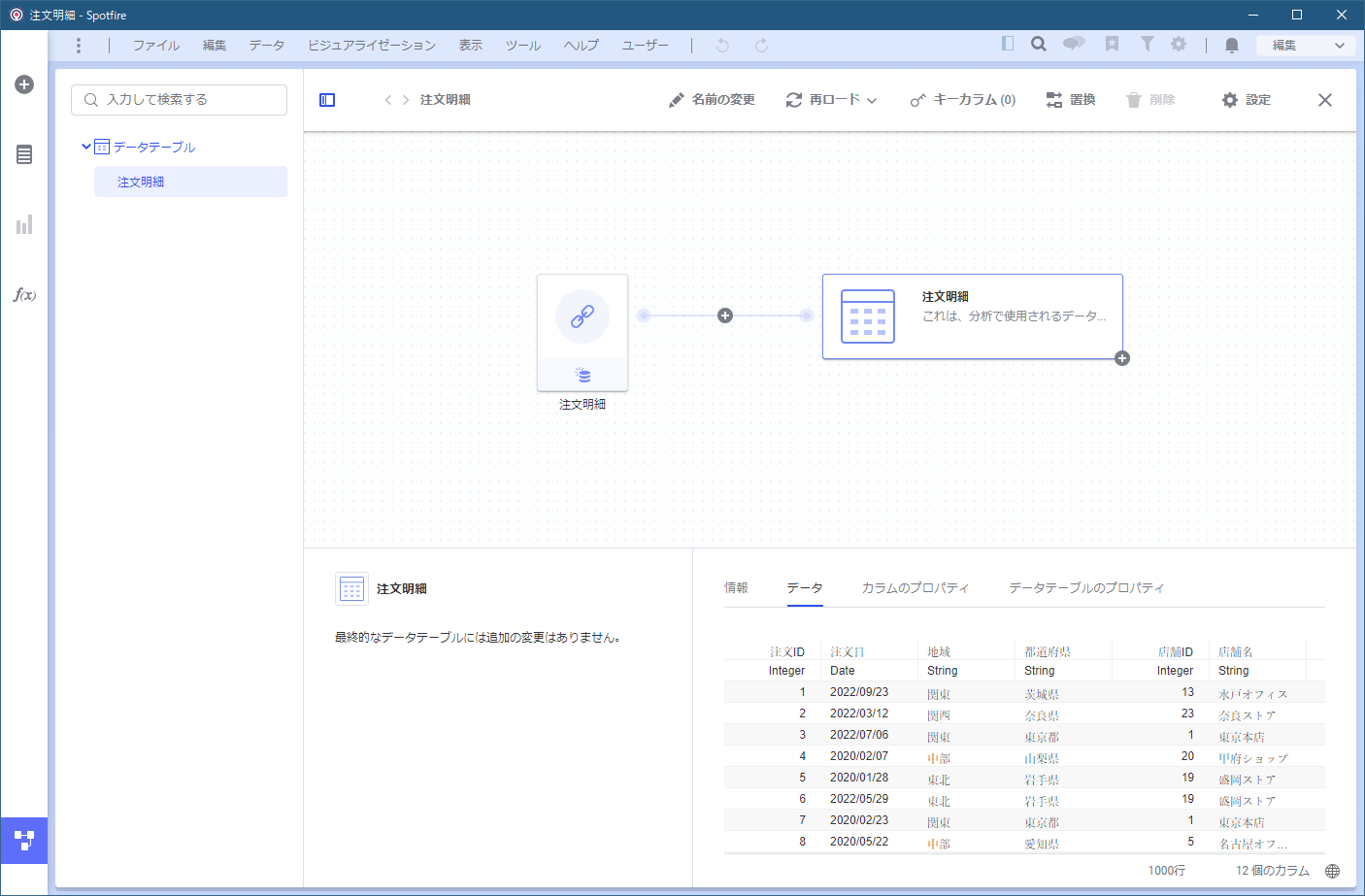The height and width of the screenshot is (896, 1365).
Task: Open the visualization types bar chart icon
Action: 24,224
